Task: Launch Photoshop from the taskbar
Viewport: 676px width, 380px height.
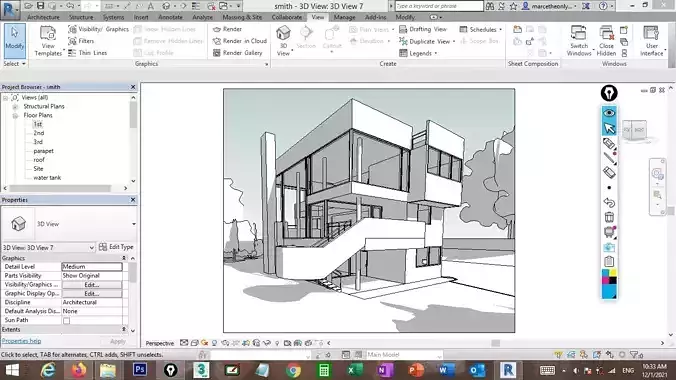Action: (140, 370)
